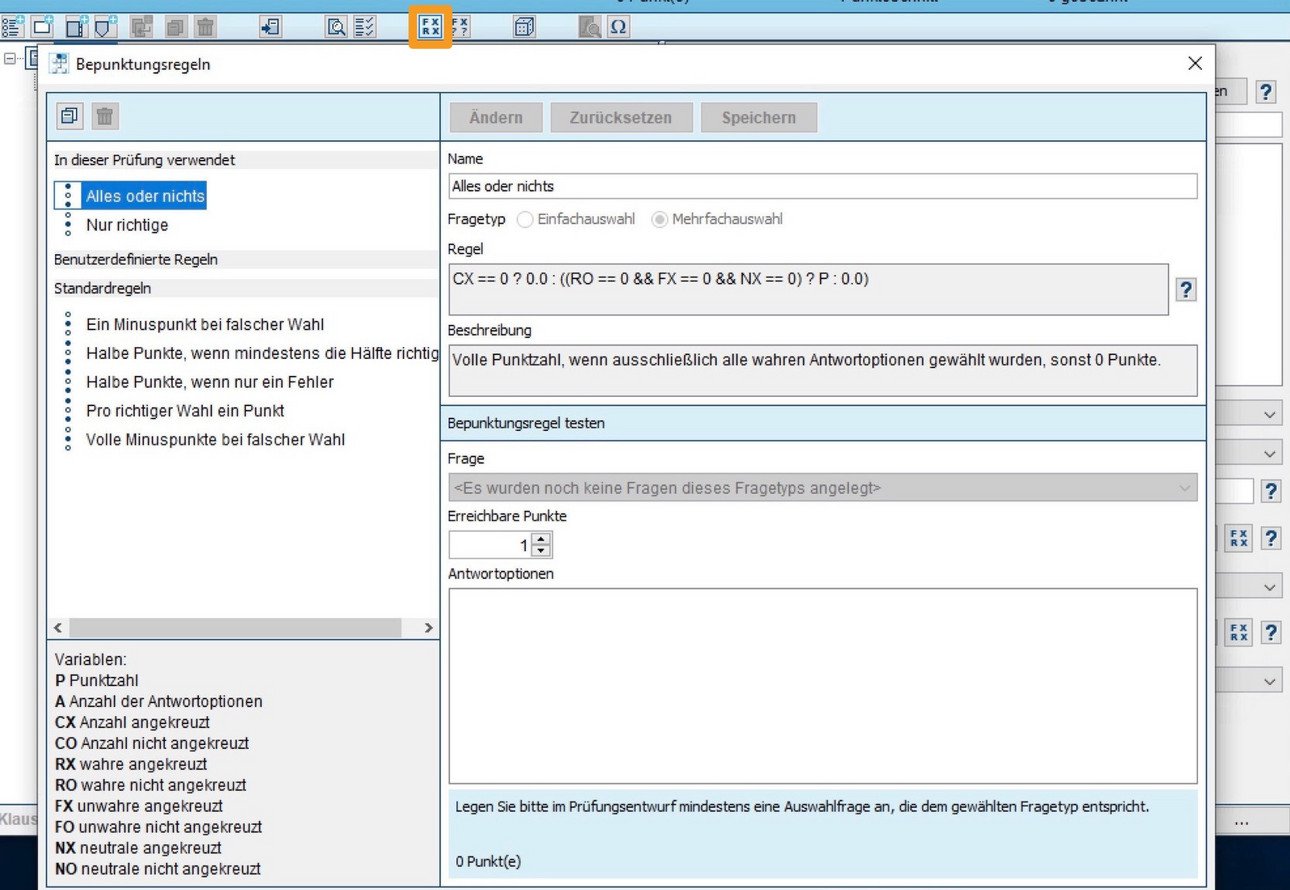This screenshot has height=890, width=1290.
Task: Select 'Pro richtiger Wahl ein Punkt' rule
Action: (x=185, y=411)
